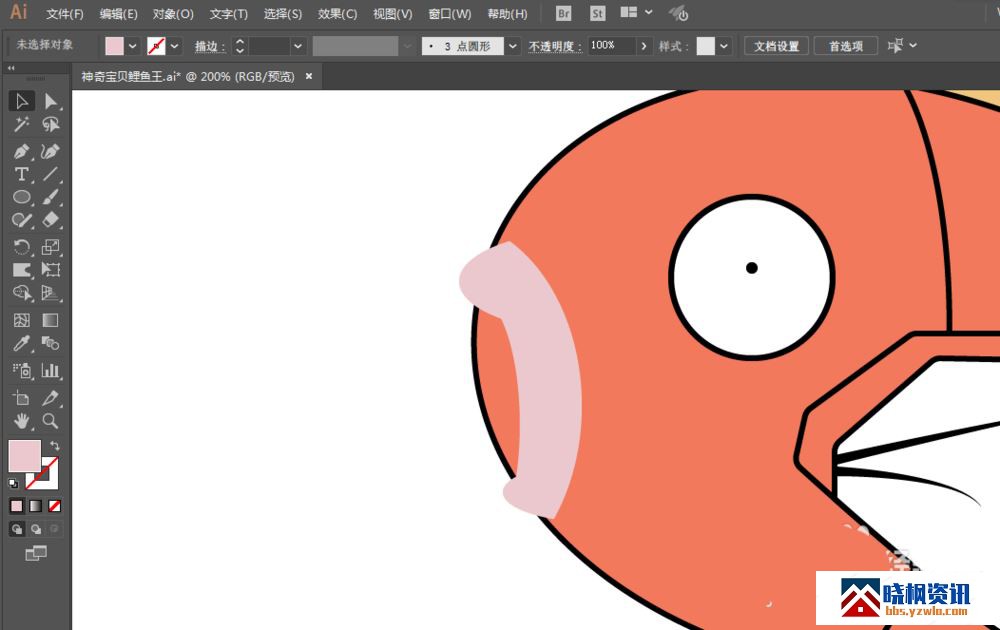Select the Free Transform tool
This screenshot has width=1000, height=630.
[x=50, y=270]
